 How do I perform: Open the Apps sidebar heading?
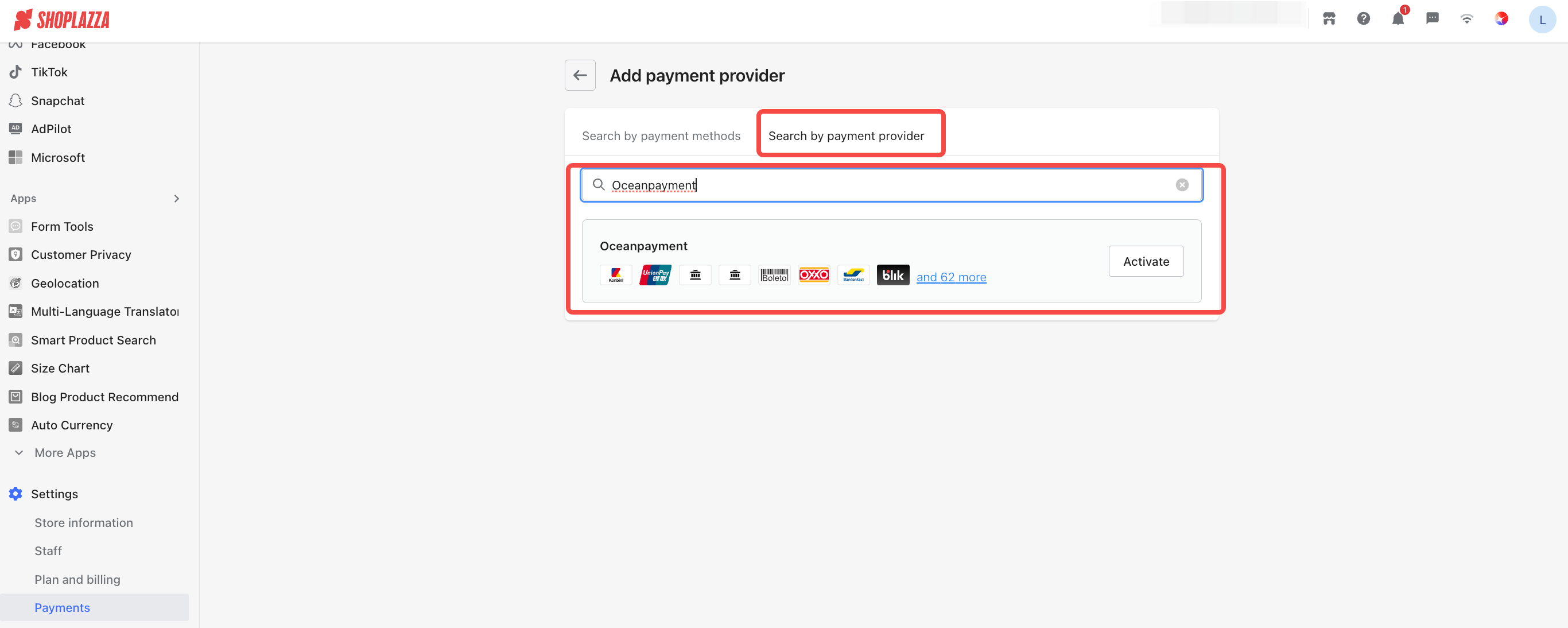(24, 199)
